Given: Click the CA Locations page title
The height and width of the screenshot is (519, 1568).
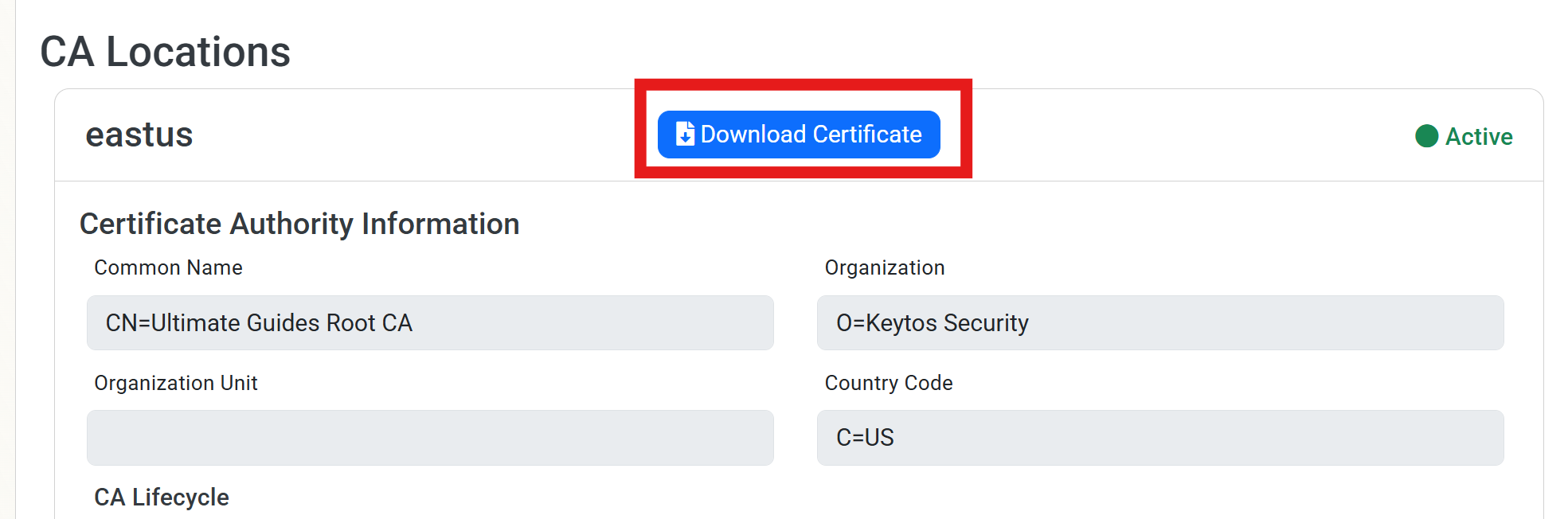Looking at the screenshot, I should coord(166,52).
